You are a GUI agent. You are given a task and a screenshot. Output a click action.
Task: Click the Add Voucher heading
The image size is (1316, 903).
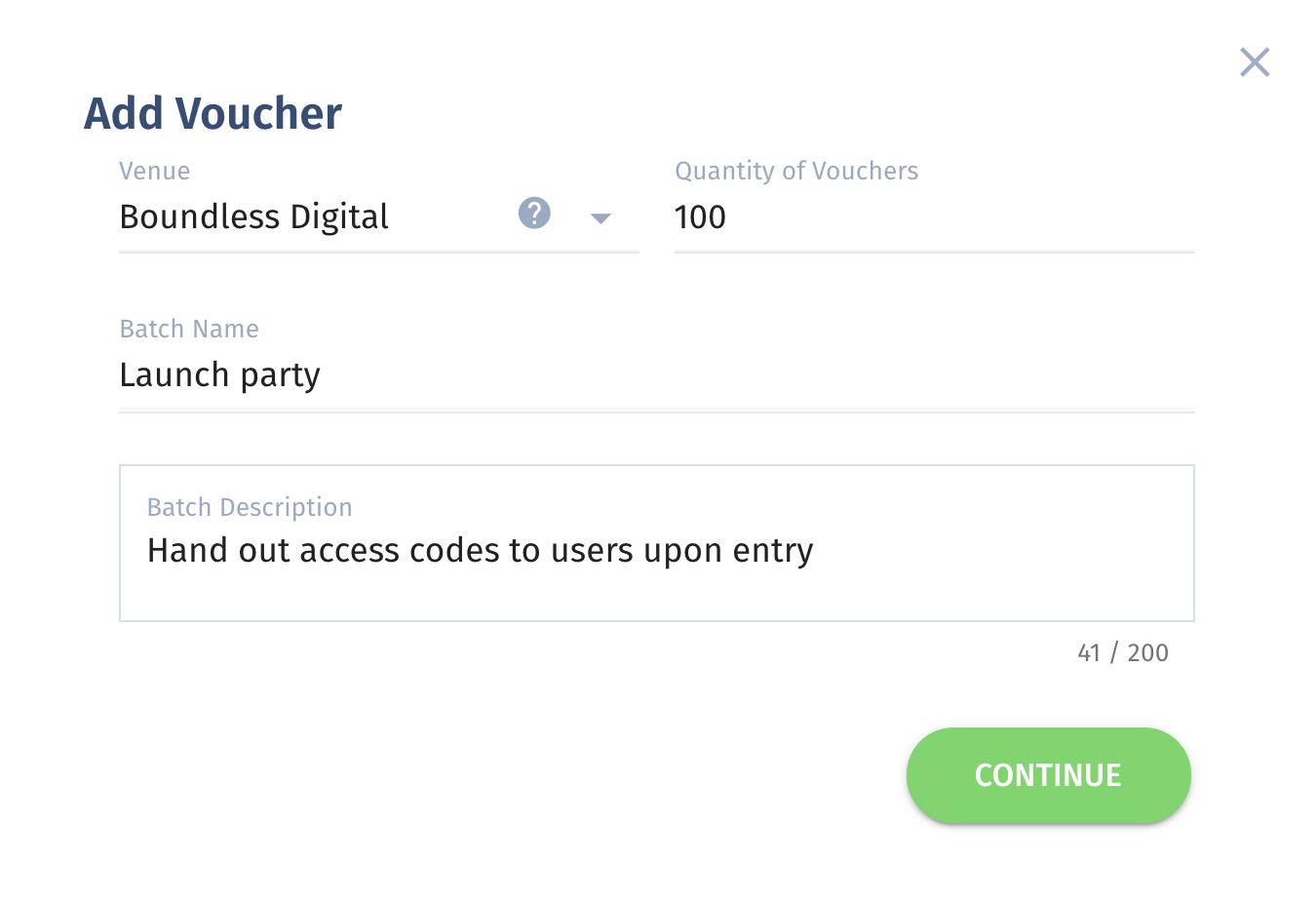click(213, 113)
